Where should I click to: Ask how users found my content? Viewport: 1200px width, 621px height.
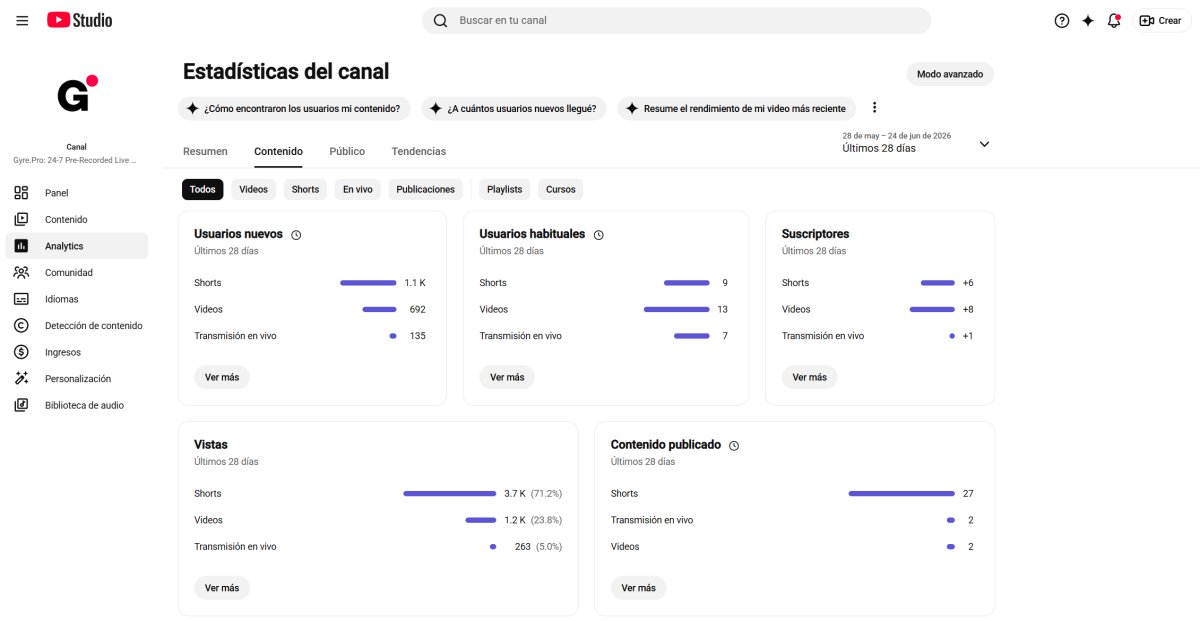294,108
